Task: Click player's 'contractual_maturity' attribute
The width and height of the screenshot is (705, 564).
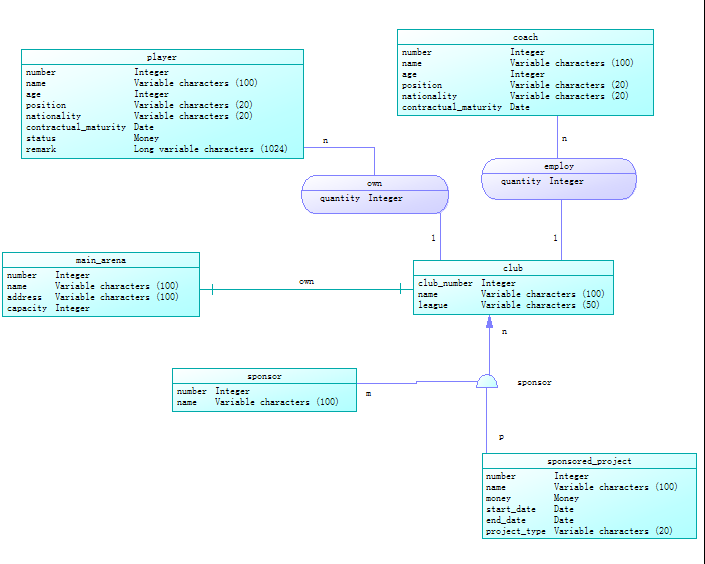Action: tap(76, 127)
